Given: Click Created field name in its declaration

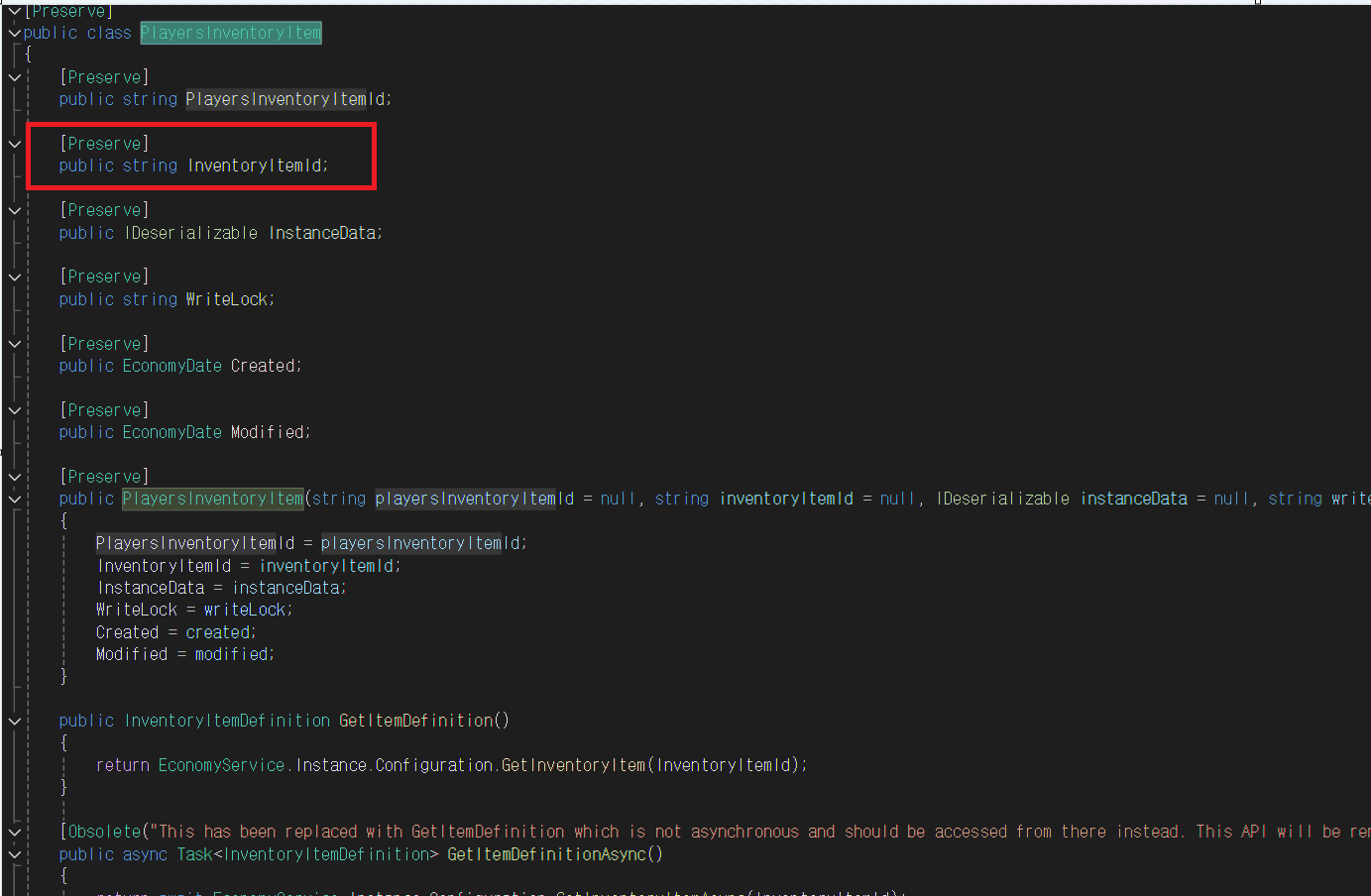Looking at the screenshot, I should point(263,366).
